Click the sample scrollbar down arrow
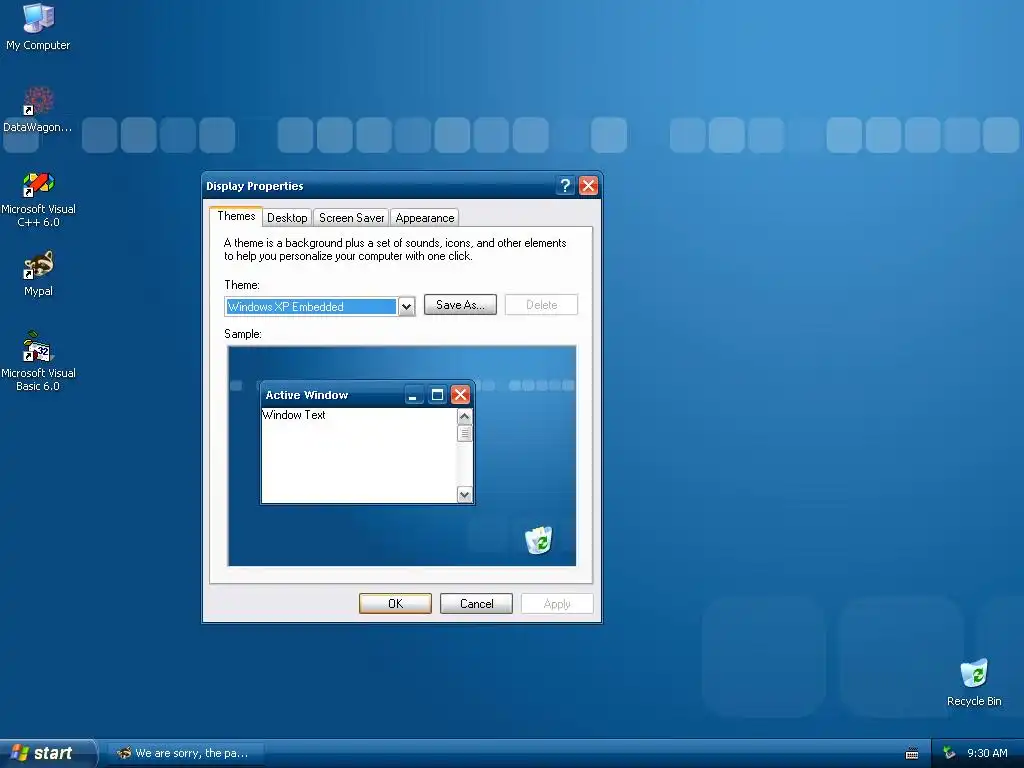The width and height of the screenshot is (1024, 768). pos(464,494)
